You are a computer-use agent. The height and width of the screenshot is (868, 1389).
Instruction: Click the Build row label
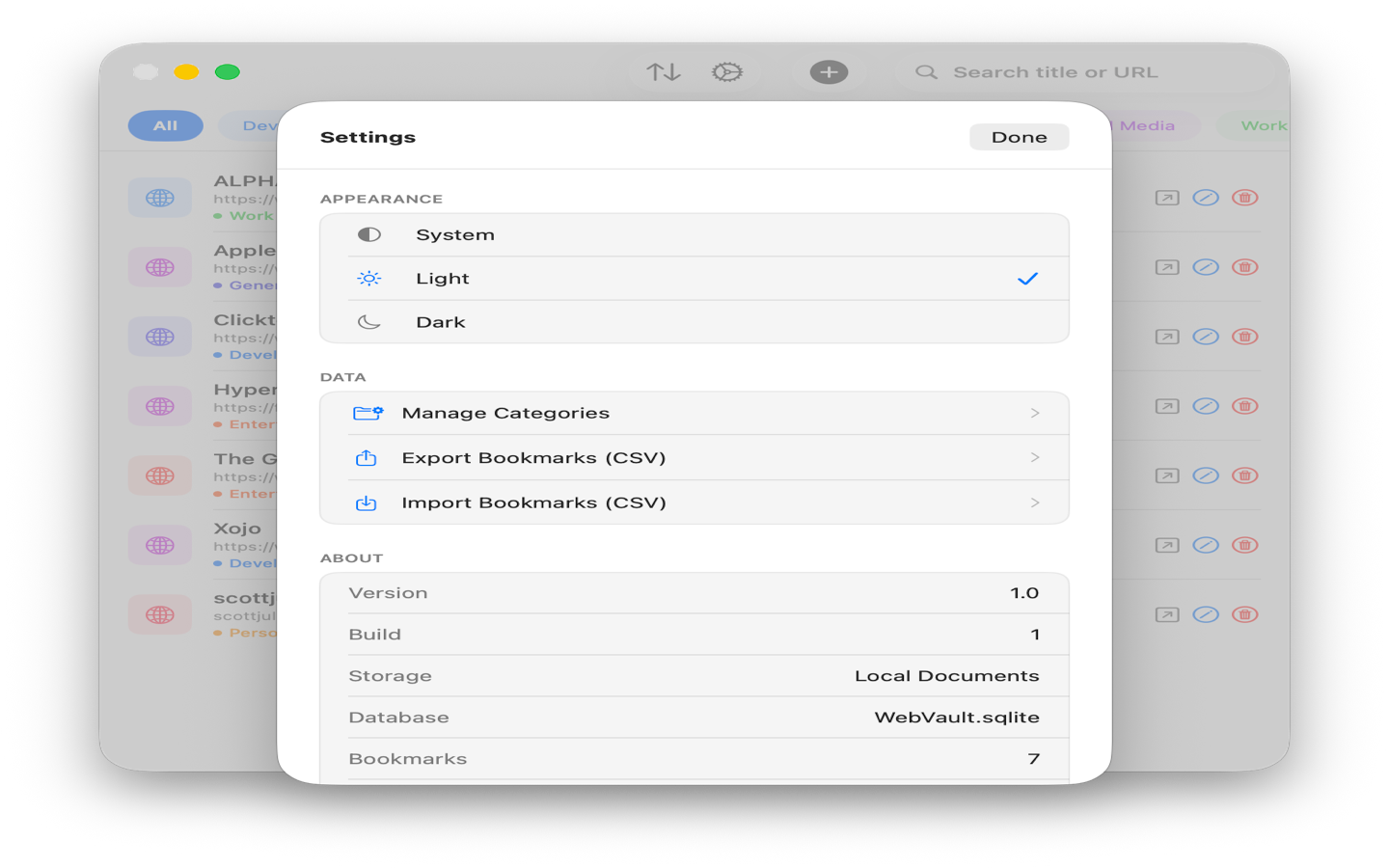[374, 635]
